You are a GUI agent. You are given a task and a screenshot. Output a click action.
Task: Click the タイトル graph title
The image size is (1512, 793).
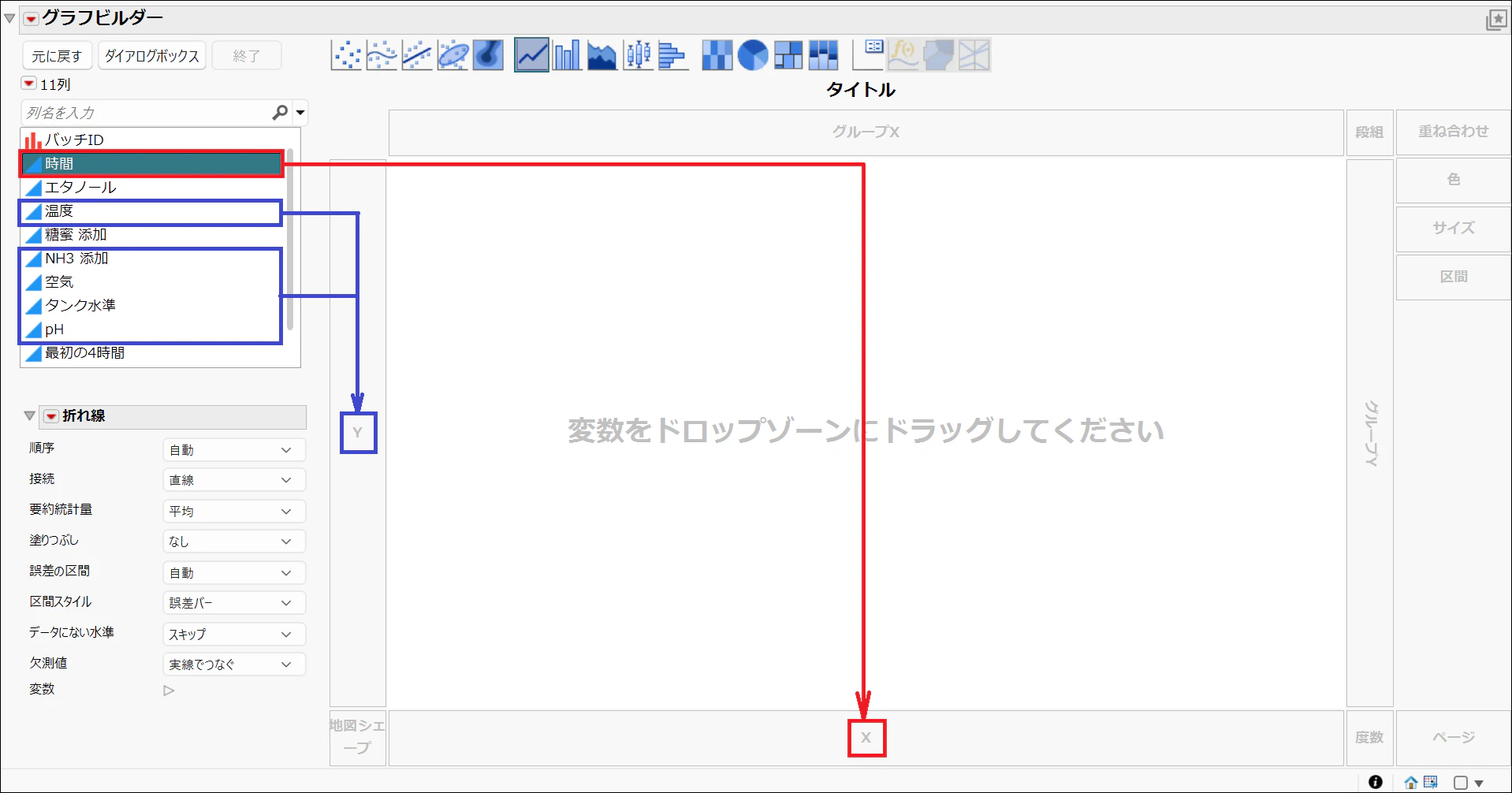(x=861, y=90)
